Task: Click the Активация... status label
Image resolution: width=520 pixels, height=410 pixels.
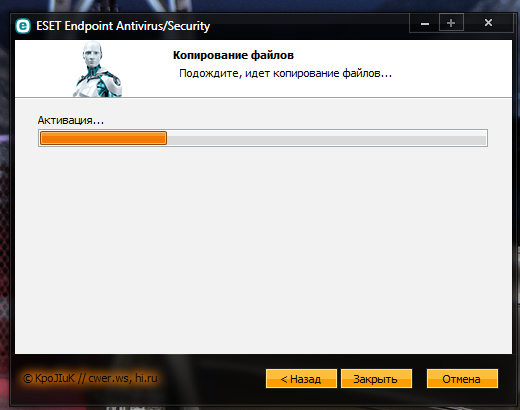Action: (71, 120)
